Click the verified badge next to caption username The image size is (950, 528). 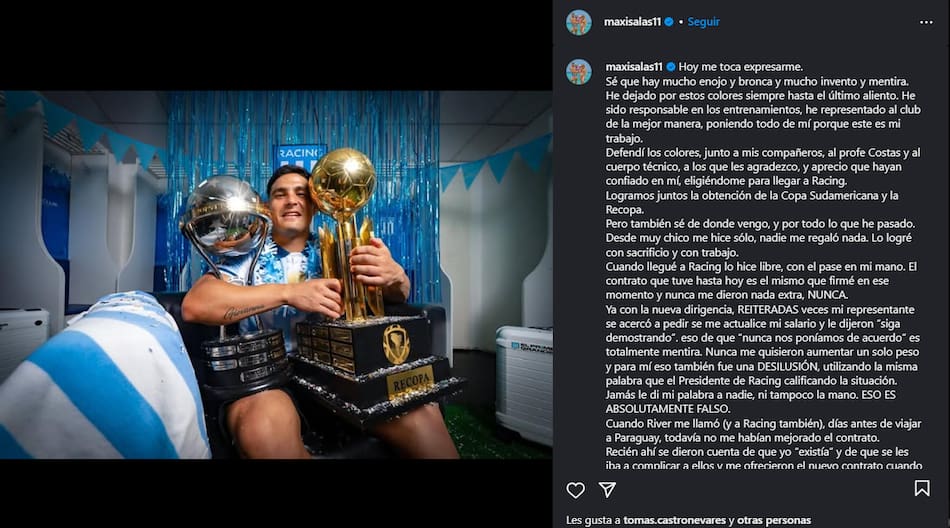671,67
